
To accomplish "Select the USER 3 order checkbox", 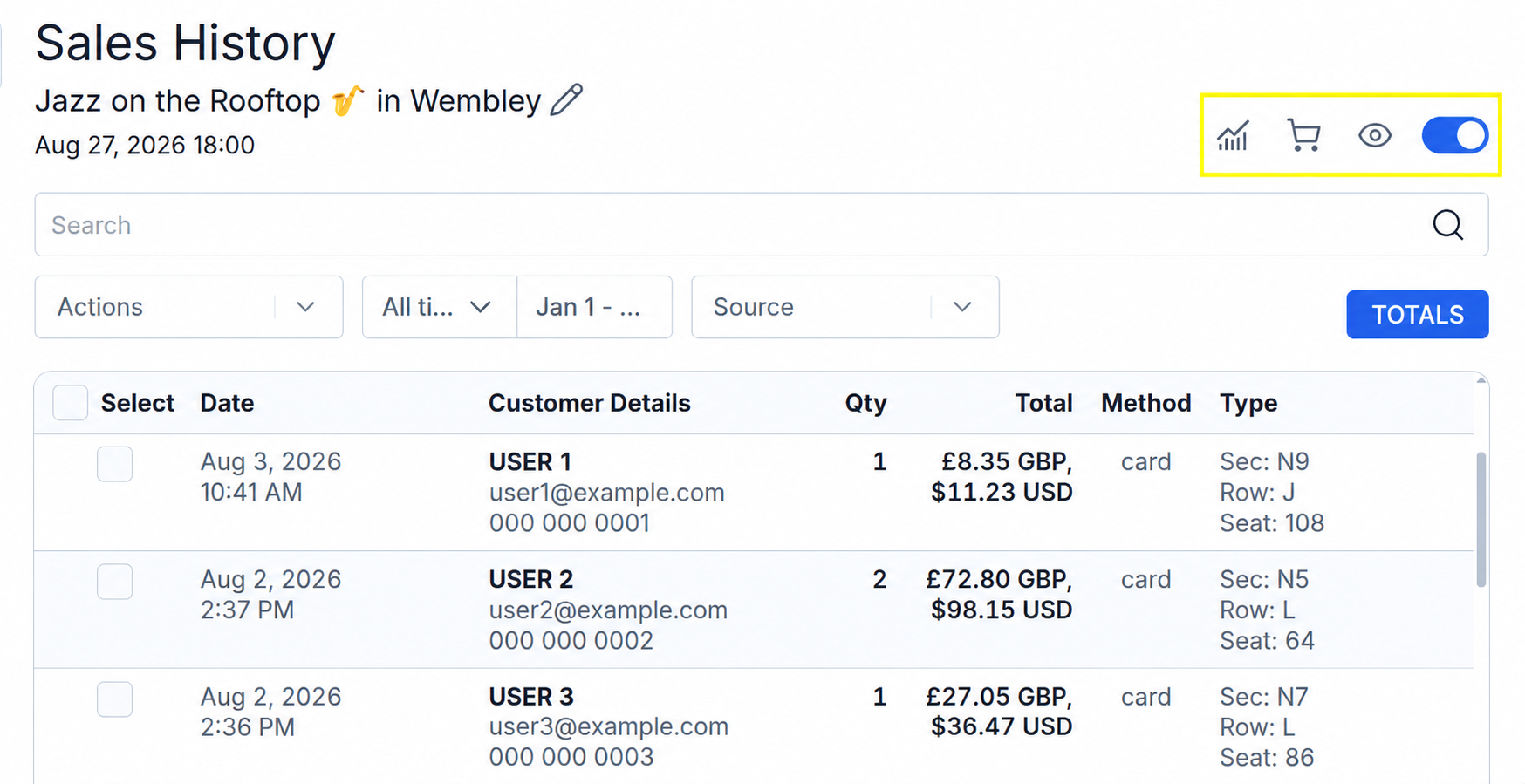I will click(x=114, y=699).
